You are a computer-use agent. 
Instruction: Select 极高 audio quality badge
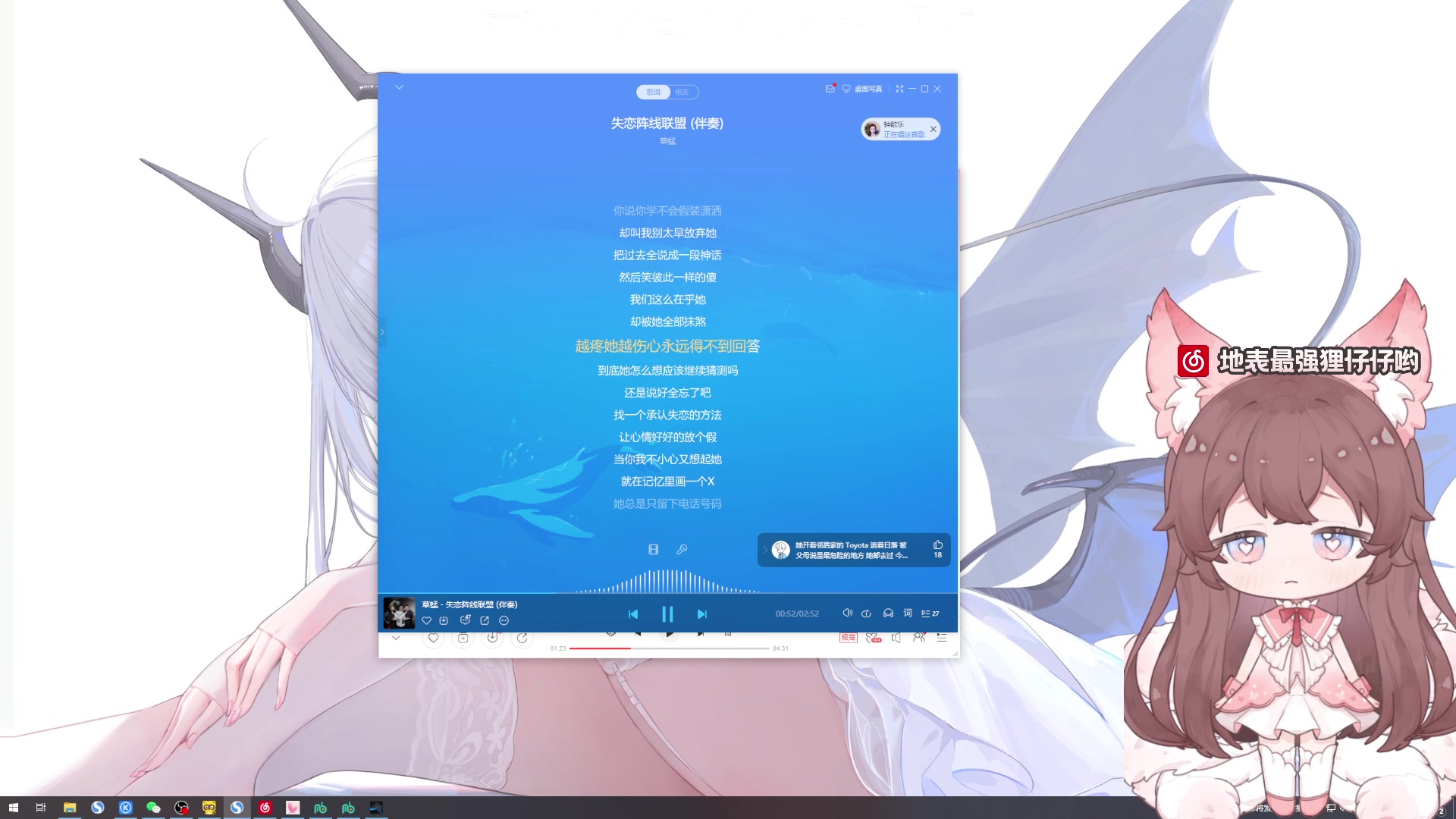pyautogui.click(x=848, y=638)
